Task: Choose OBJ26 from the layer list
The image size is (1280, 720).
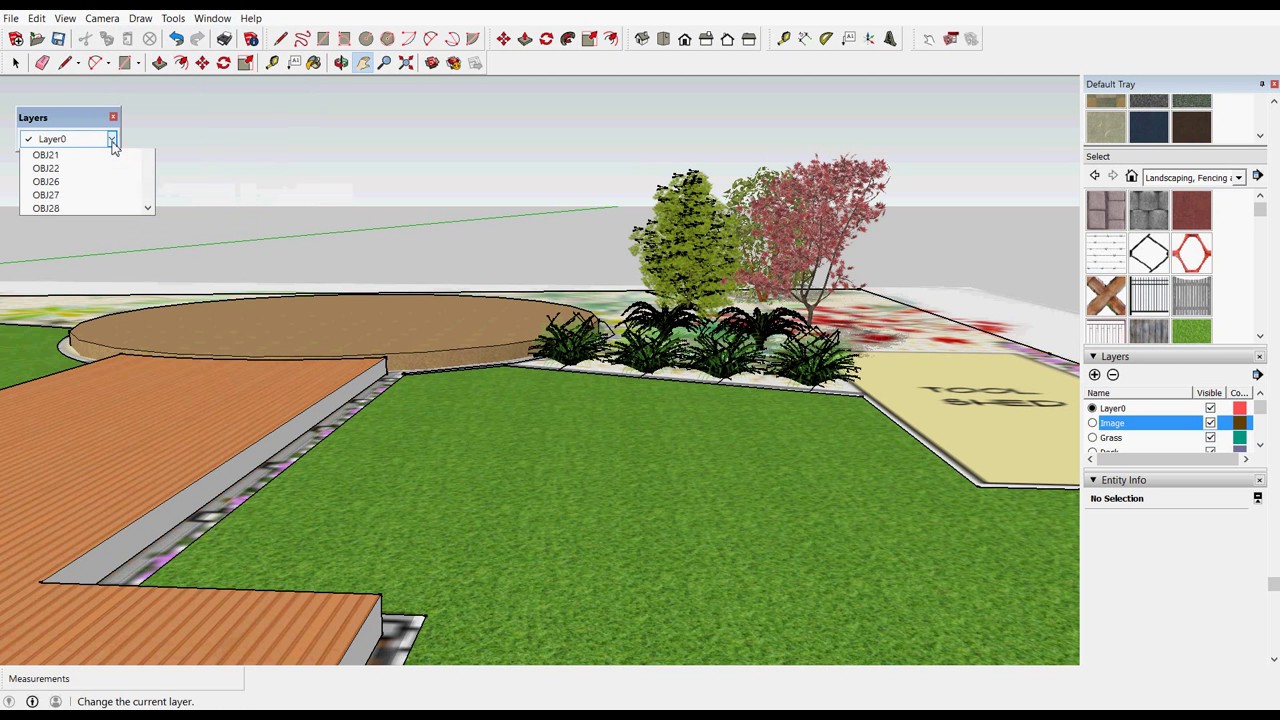Action: pyautogui.click(x=46, y=182)
